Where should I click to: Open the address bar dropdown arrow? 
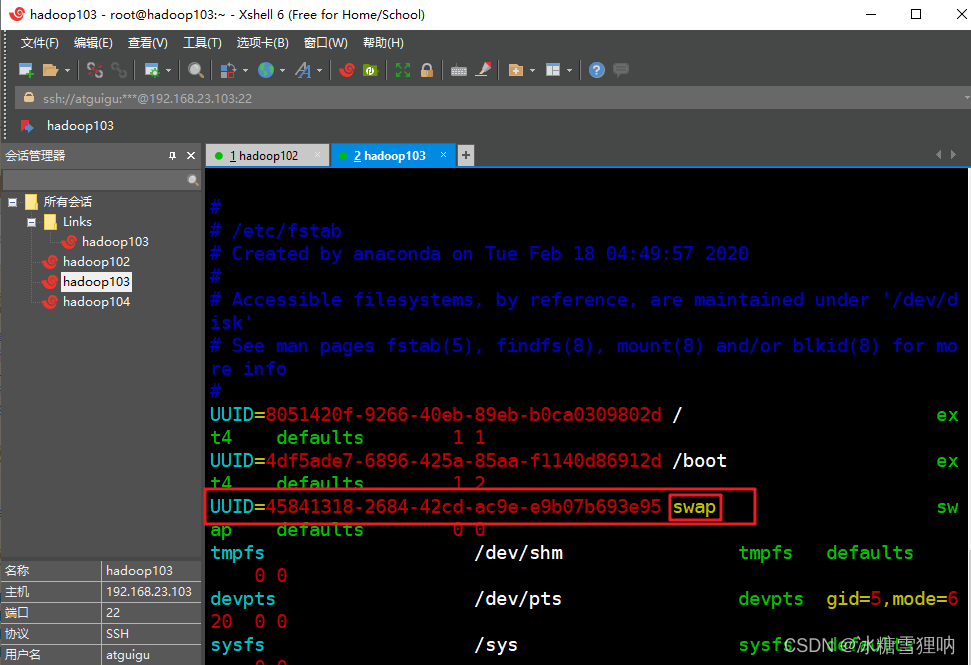(966, 98)
